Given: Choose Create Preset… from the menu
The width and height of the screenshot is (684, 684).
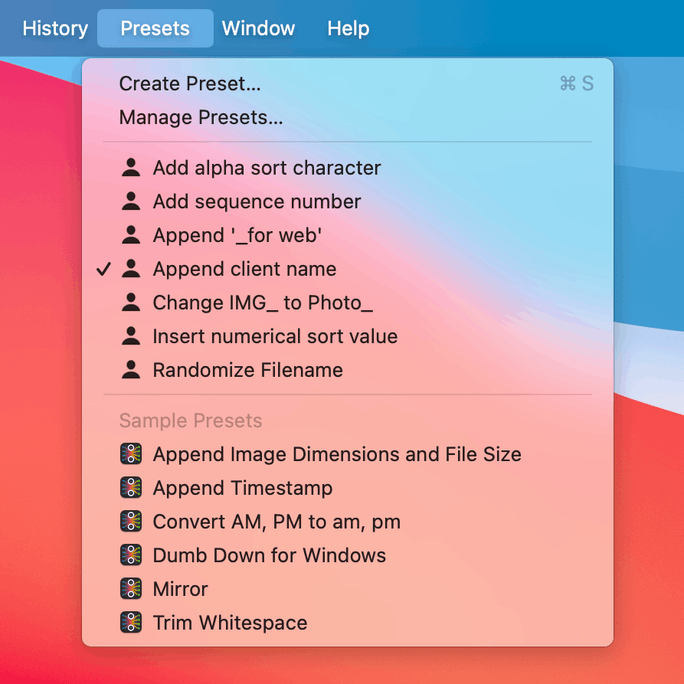Looking at the screenshot, I should 190,84.
